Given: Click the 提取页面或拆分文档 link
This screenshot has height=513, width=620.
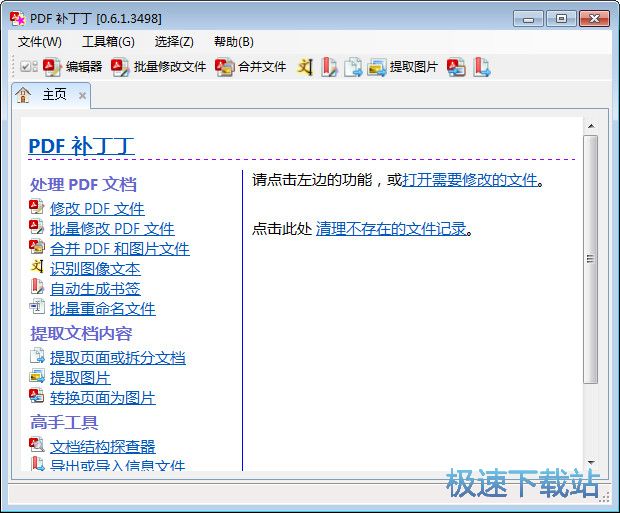Looking at the screenshot, I should [x=118, y=358].
